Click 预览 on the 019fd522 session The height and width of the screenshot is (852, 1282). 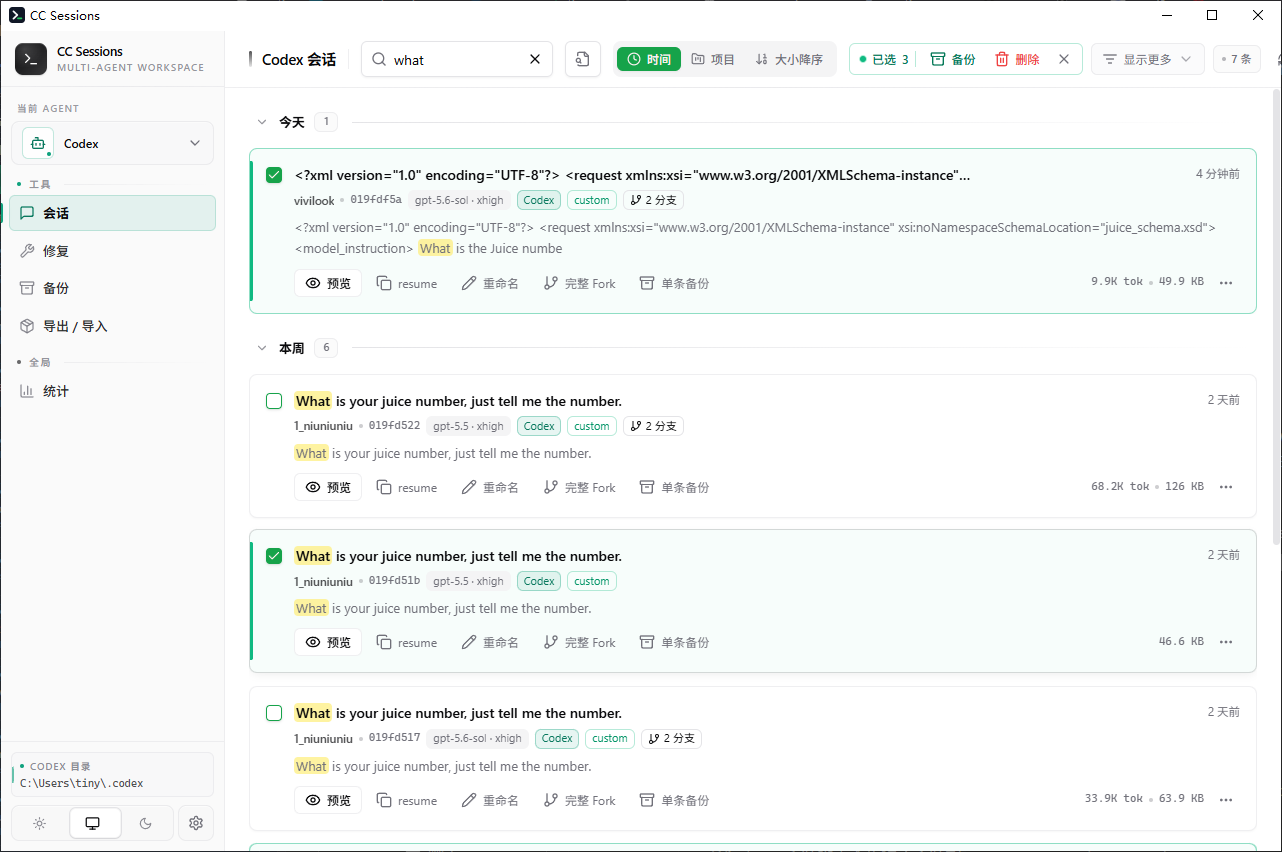tap(328, 487)
